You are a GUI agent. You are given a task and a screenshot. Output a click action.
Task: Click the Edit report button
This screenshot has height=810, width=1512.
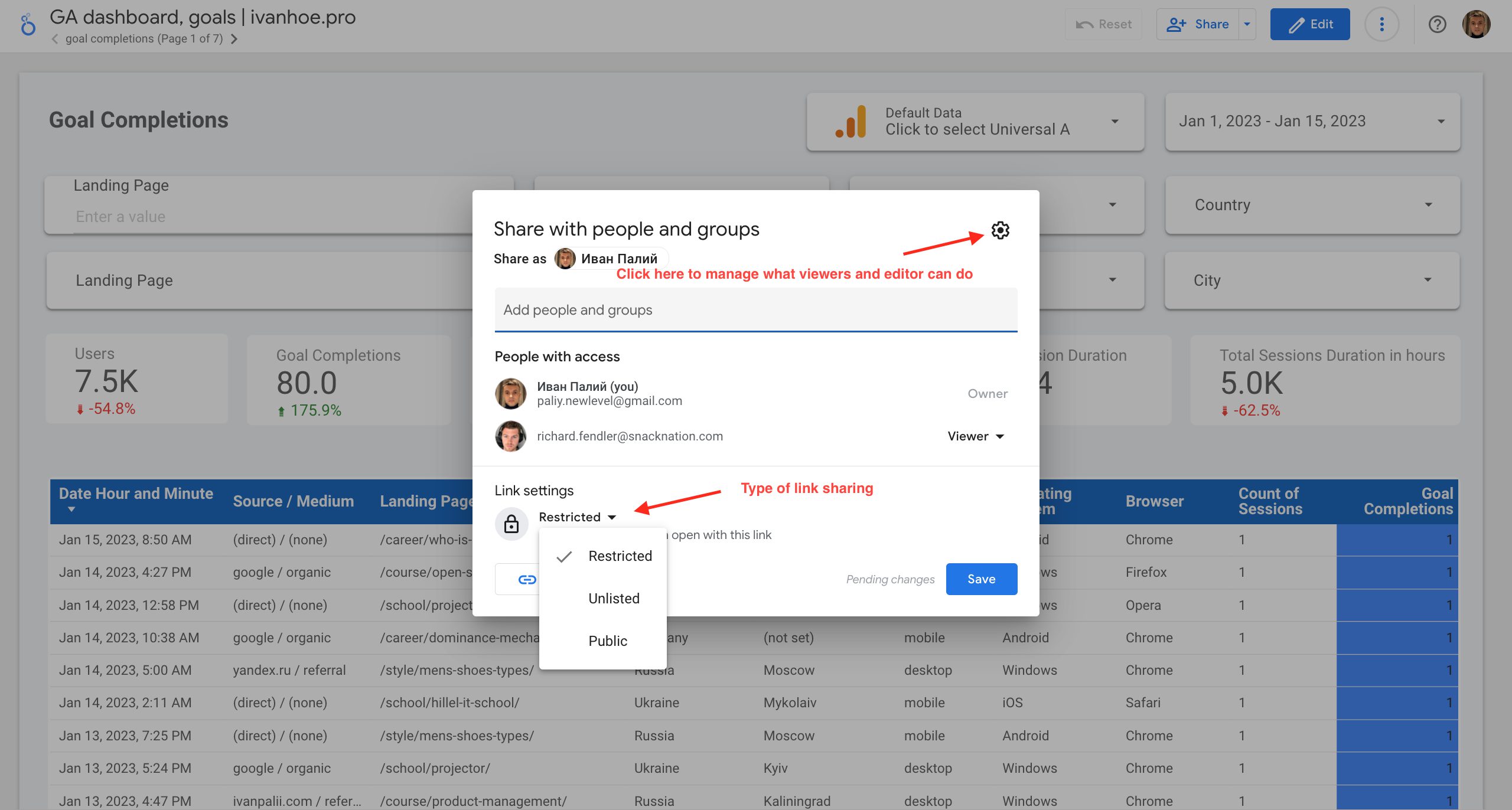coord(1309,24)
